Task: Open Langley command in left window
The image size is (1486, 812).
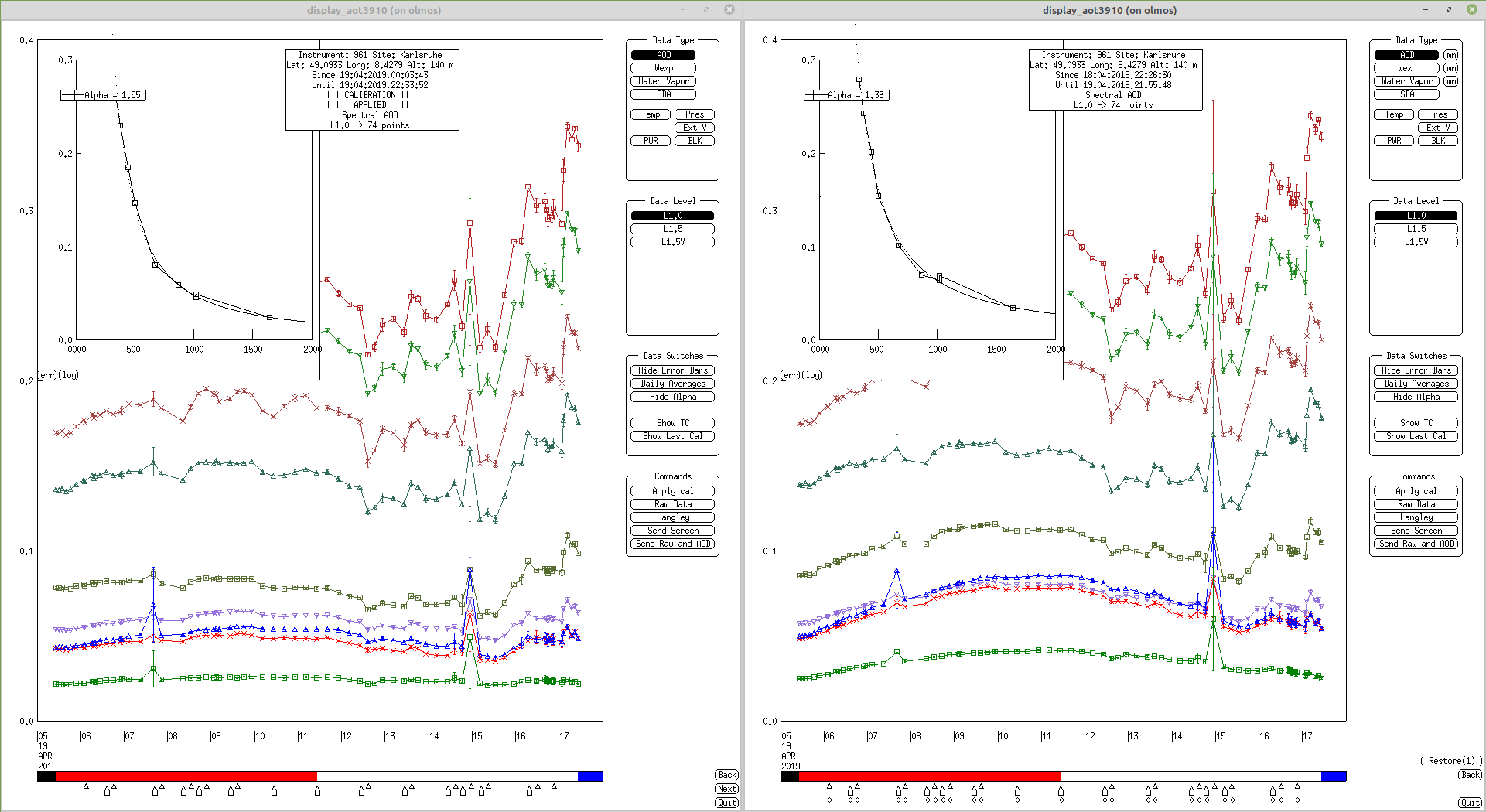Action: [x=673, y=517]
